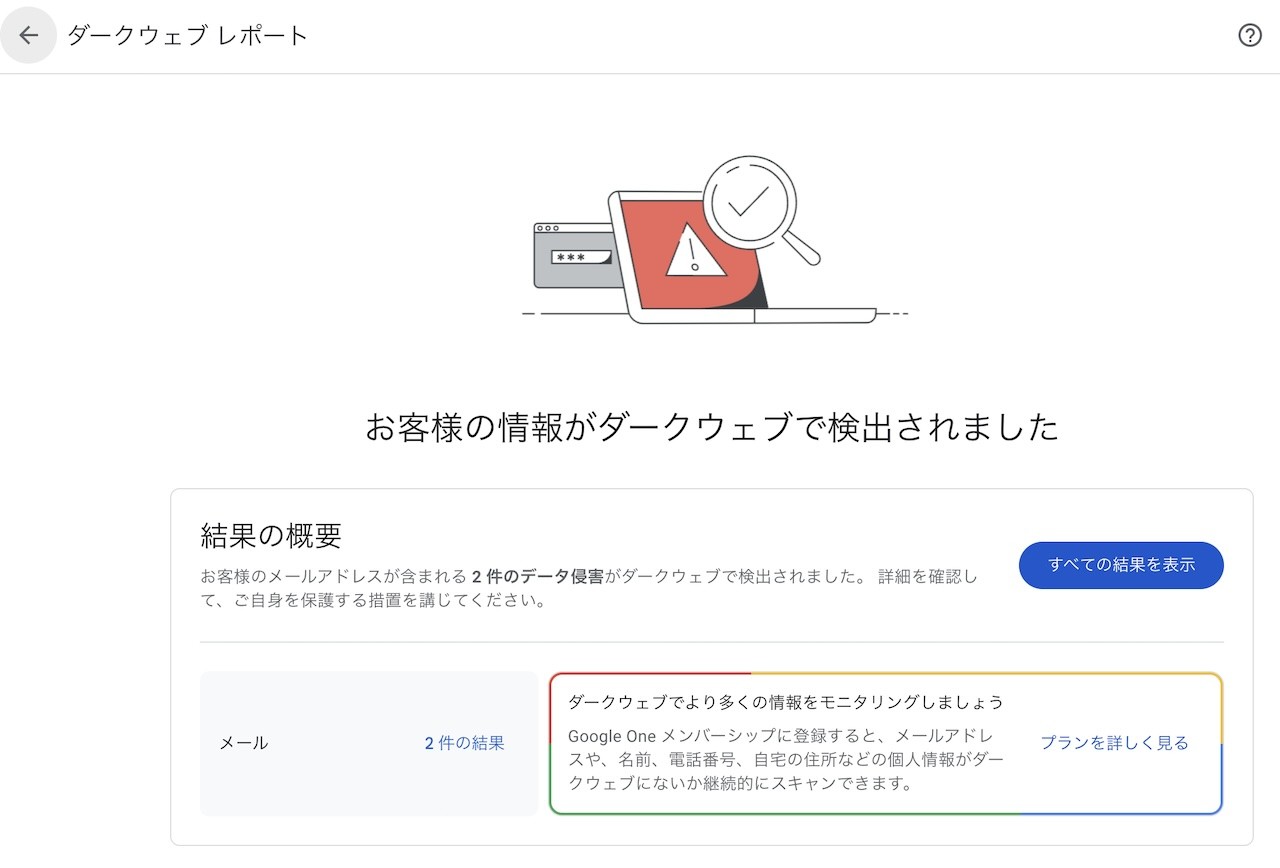
Task: Click お客様の情報がダークウェブで検出されました headline
Action: tap(711, 428)
